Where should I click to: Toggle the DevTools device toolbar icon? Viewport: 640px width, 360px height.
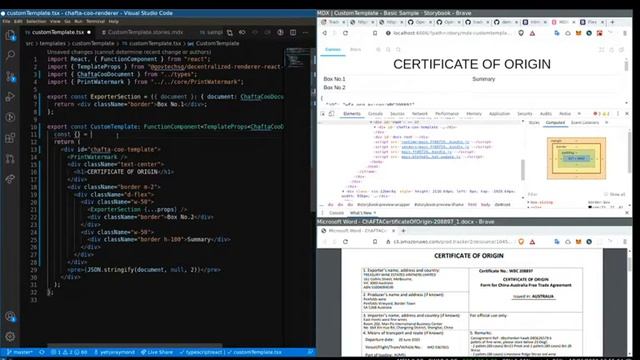click(x=331, y=113)
